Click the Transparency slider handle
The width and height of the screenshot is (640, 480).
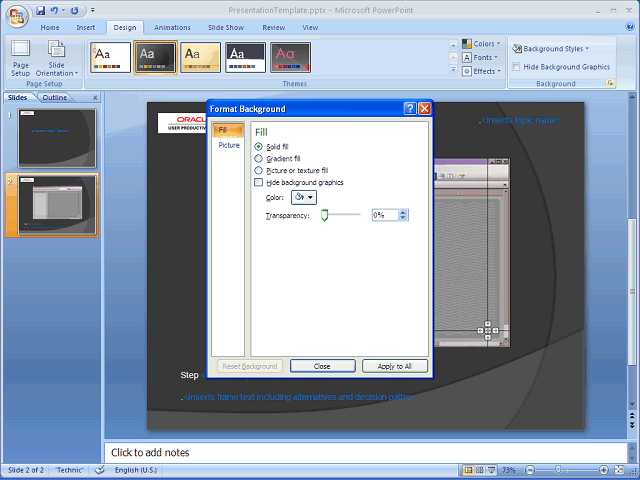pos(324,215)
